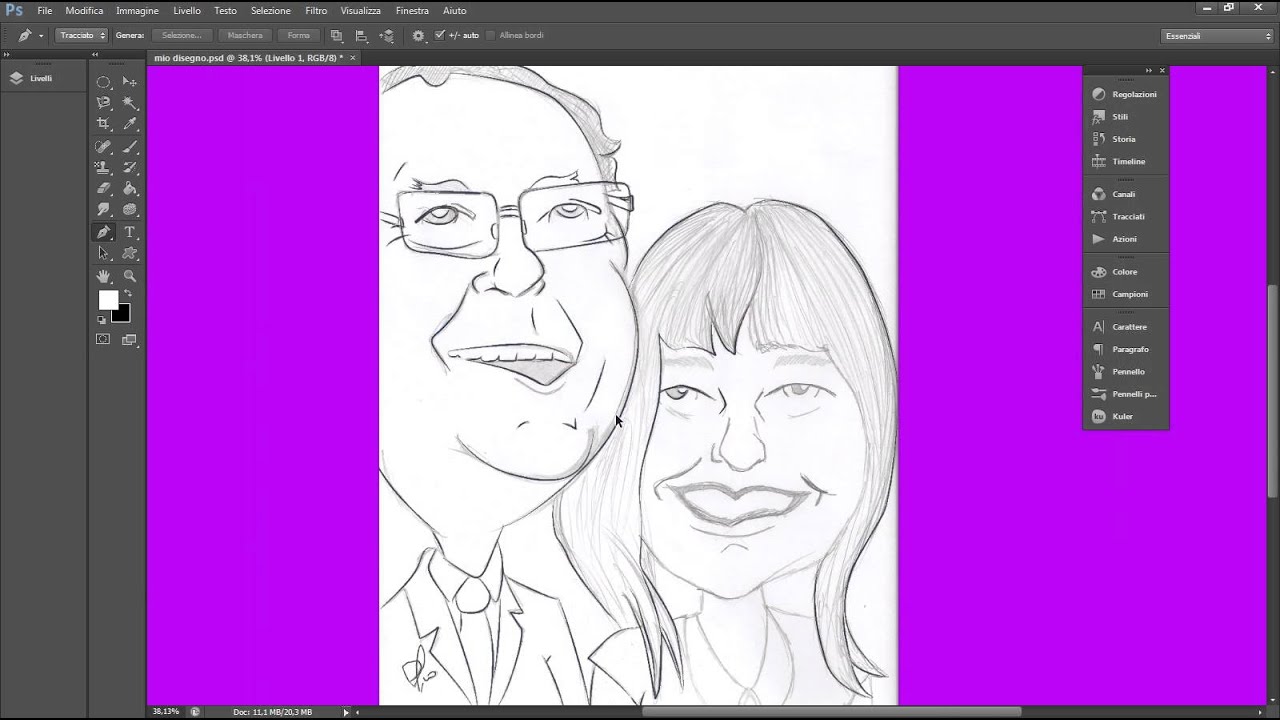Open the Livello menu
1280x720 pixels.
(187, 10)
